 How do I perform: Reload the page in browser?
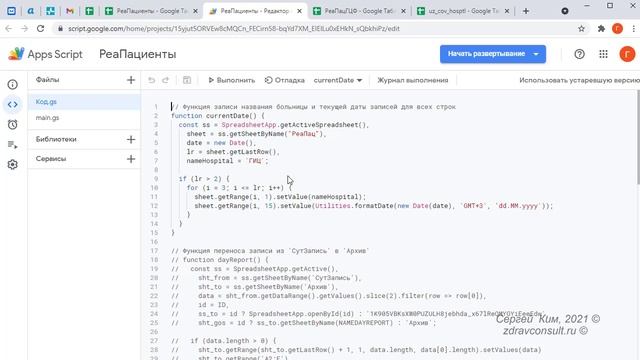pos(40,29)
